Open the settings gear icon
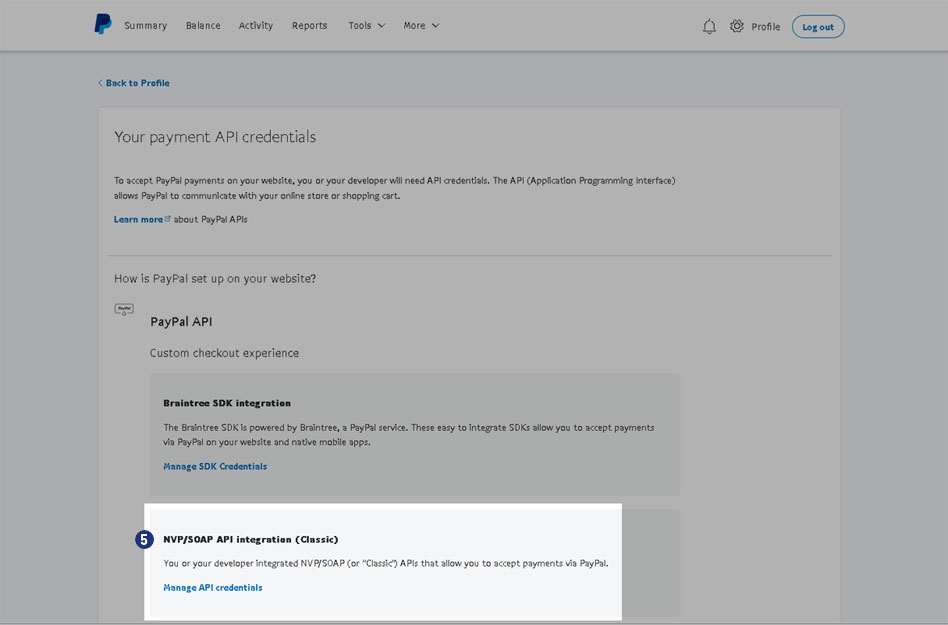The height and width of the screenshot is (625, 948). [x=737, y=26]
